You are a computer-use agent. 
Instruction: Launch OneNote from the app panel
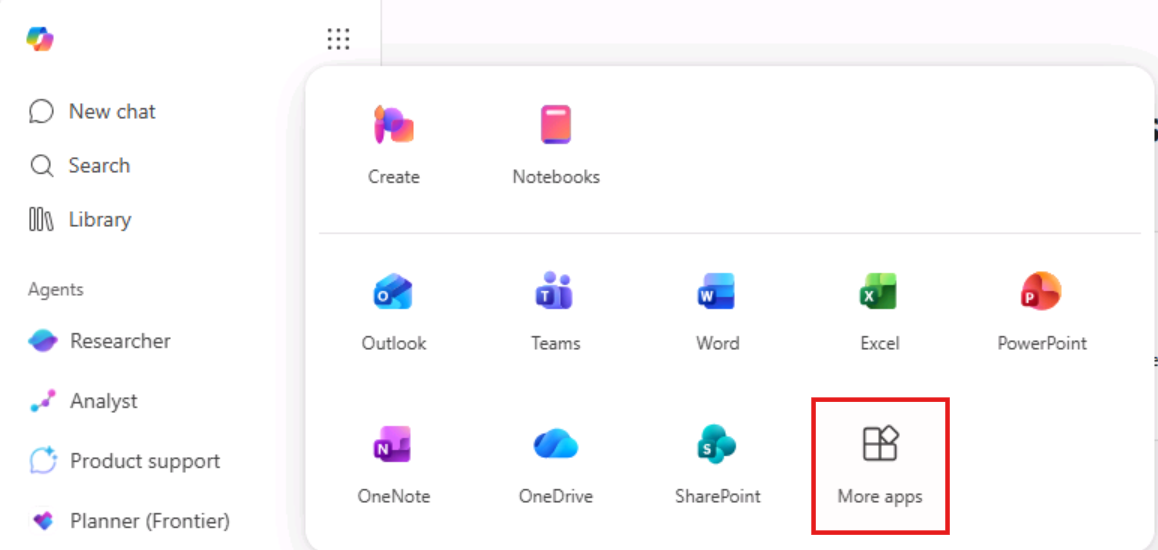394,465
